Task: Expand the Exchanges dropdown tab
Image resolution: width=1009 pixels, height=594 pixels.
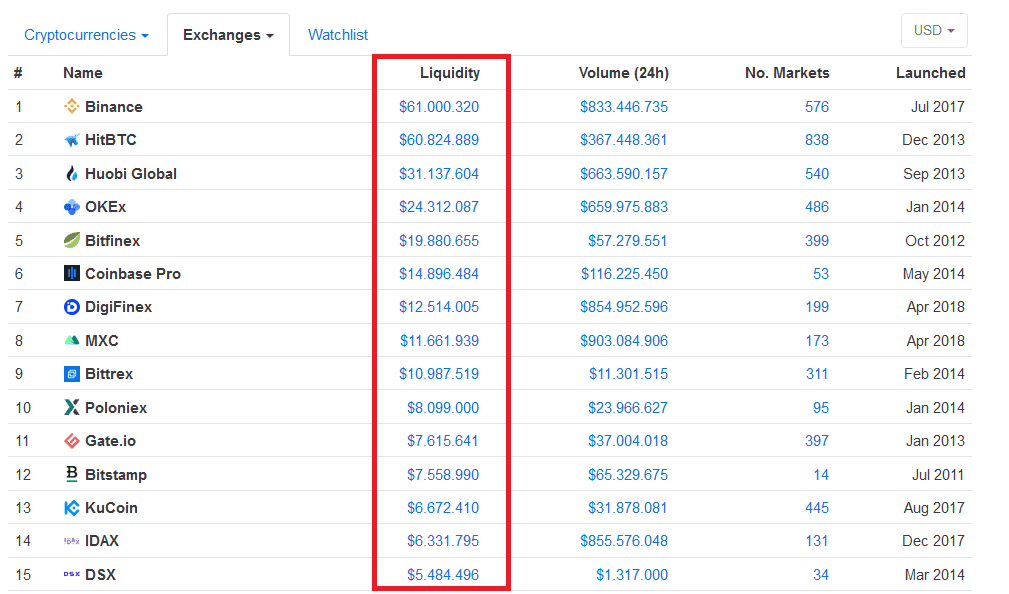Action: click(x=228, y=35)
